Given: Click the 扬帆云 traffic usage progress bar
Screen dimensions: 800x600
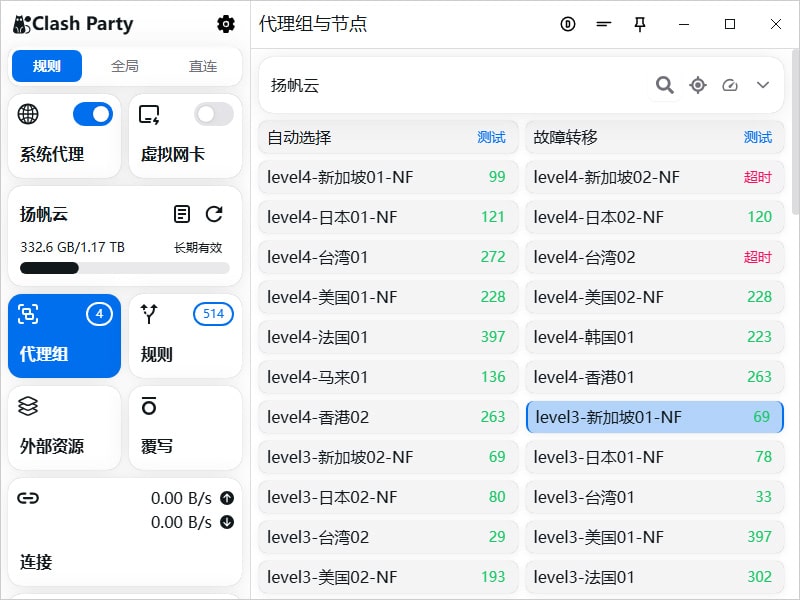Looking at the screenshot, I should click(x=125, y=268).
